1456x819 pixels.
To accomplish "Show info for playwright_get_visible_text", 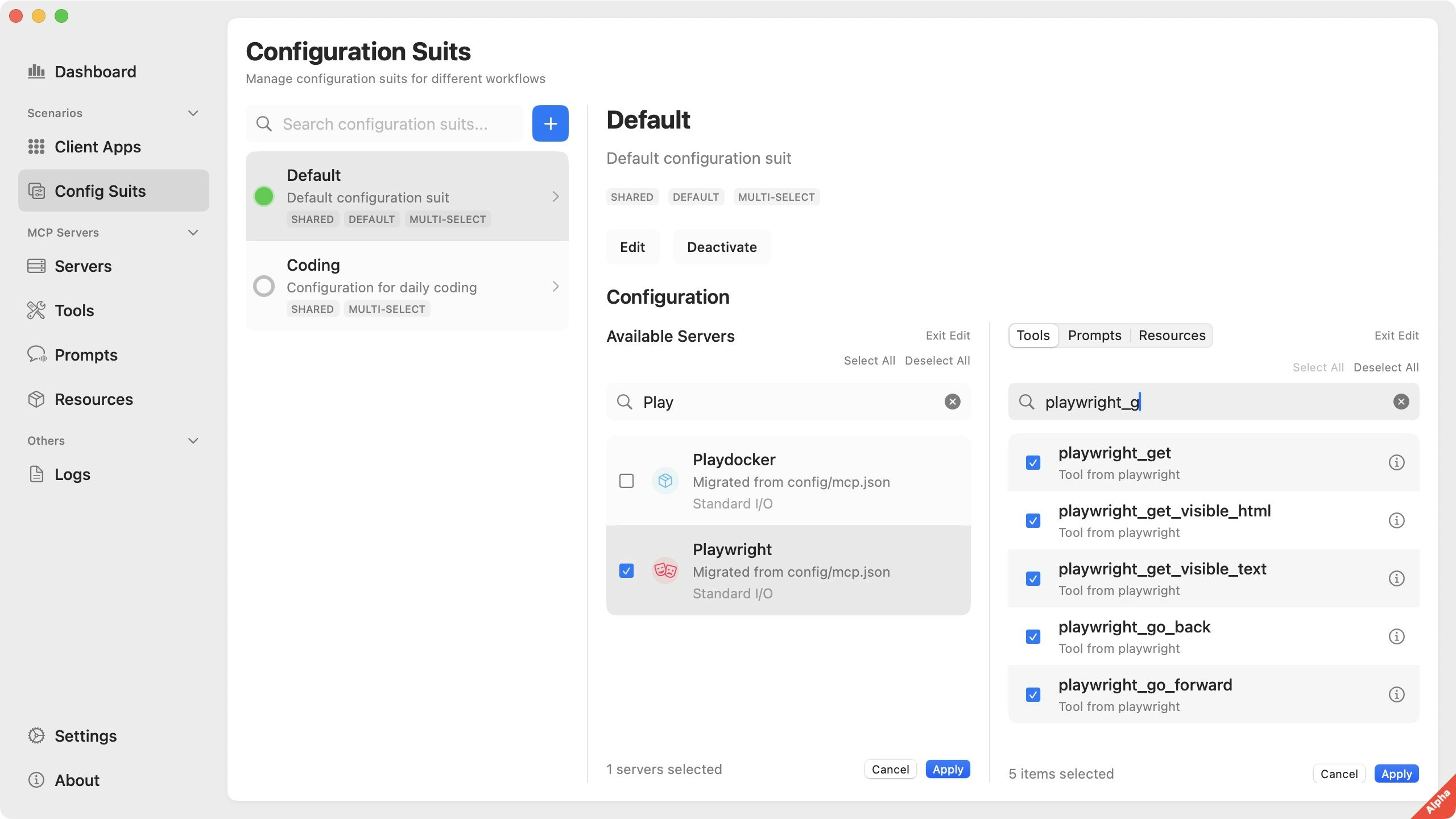I will click(1396, 578).
